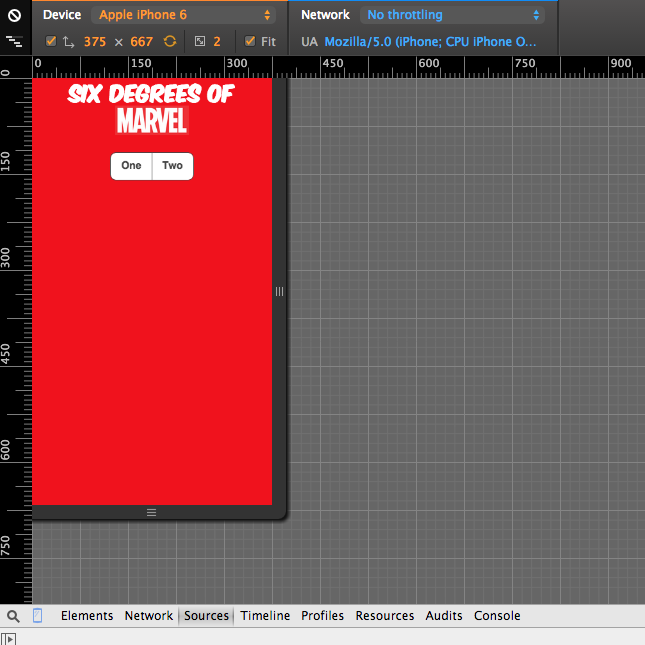Image resolution: width=645 pixels, height=645 pixels.
Task: Click the UA label
Action: pyautogui.click(x=309, y=42)
